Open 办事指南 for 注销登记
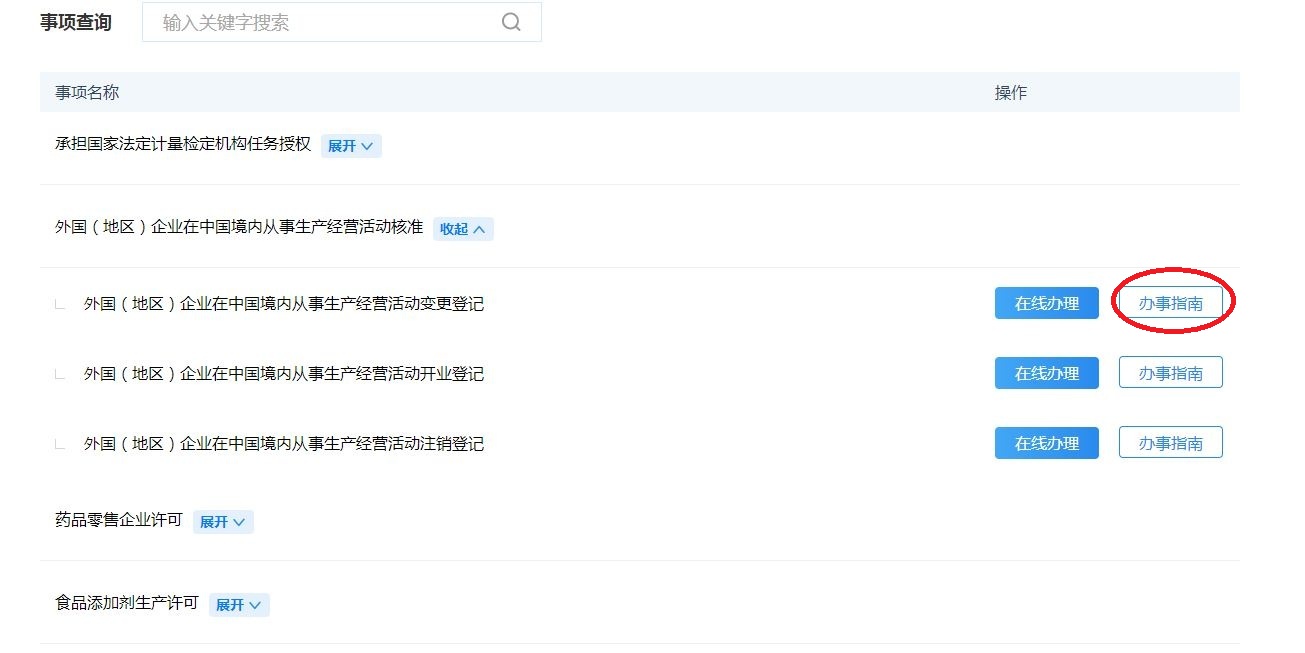The height and width of the screenshot is (653, 1305). point(1170,443)
